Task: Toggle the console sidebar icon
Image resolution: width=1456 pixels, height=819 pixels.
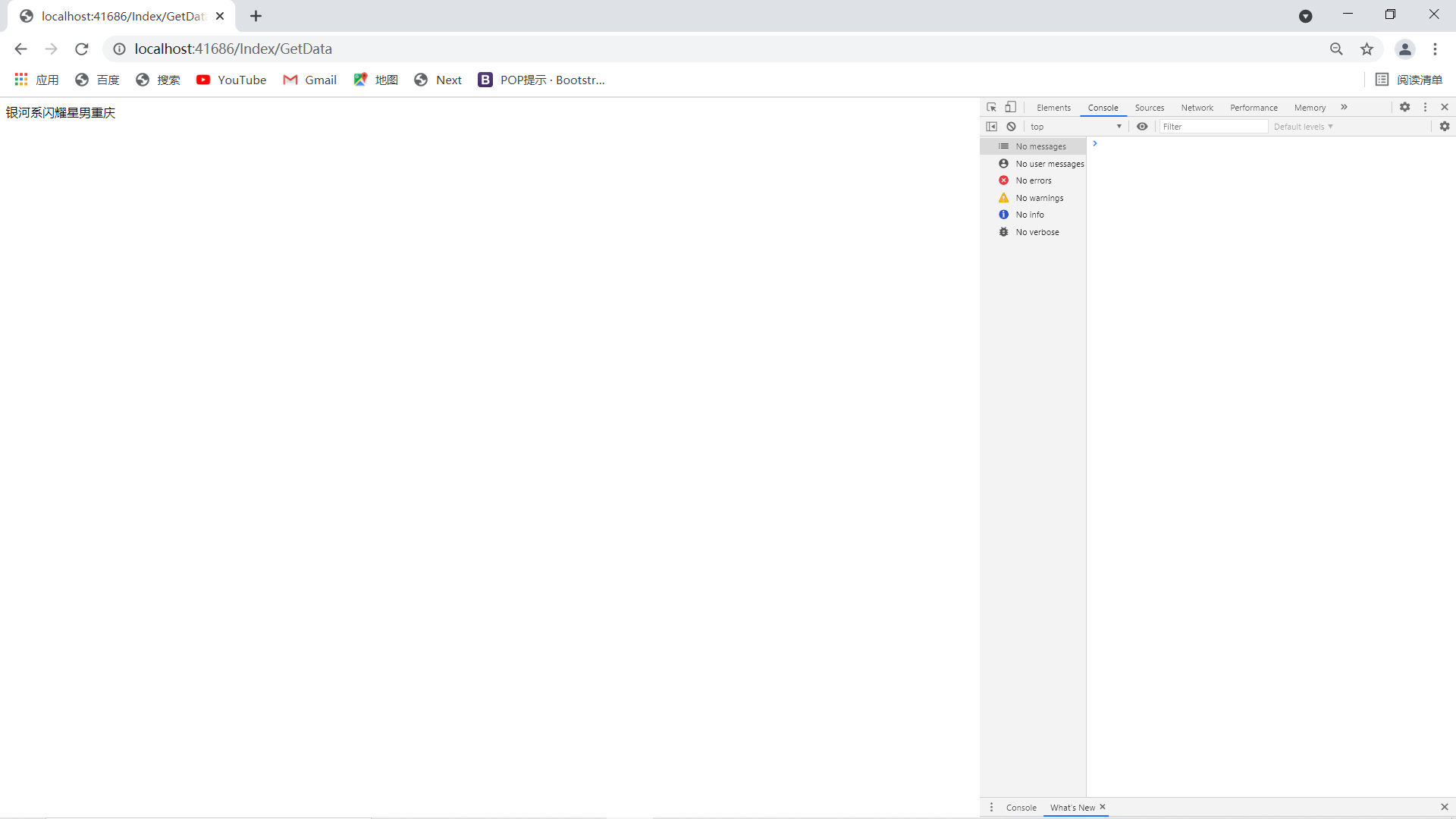Action: pos(991,126)
